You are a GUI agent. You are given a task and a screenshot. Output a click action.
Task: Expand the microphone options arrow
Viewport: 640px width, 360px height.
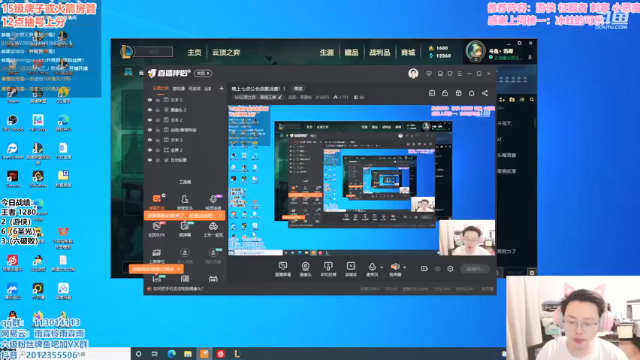point(382,268)
